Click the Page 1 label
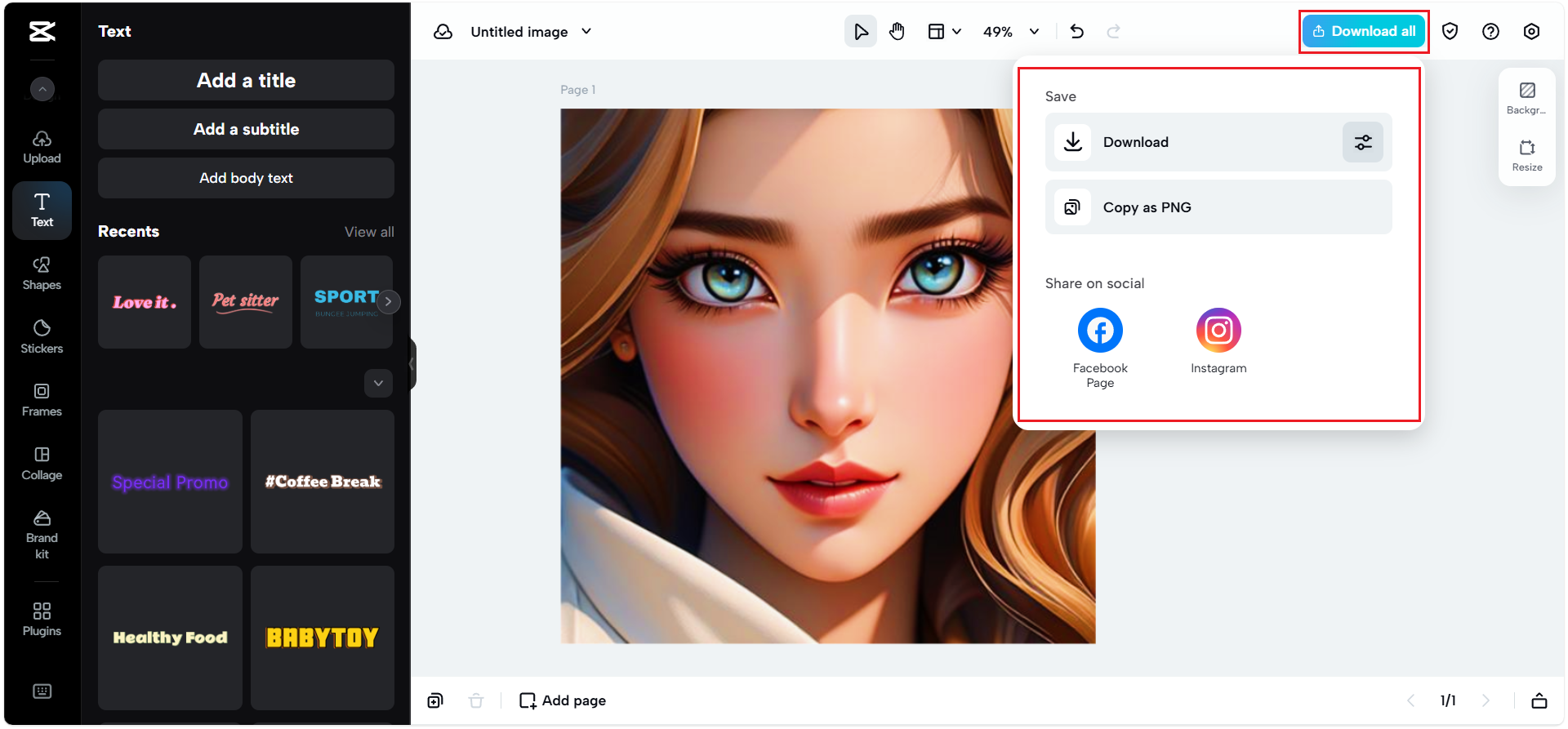 (578, 90)
